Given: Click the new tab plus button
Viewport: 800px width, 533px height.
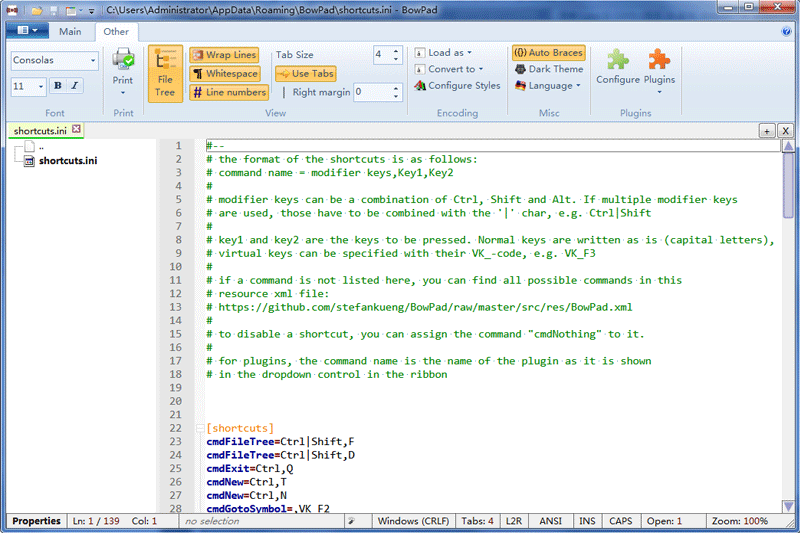Looking at the screenshot, I should coord(766,131).
